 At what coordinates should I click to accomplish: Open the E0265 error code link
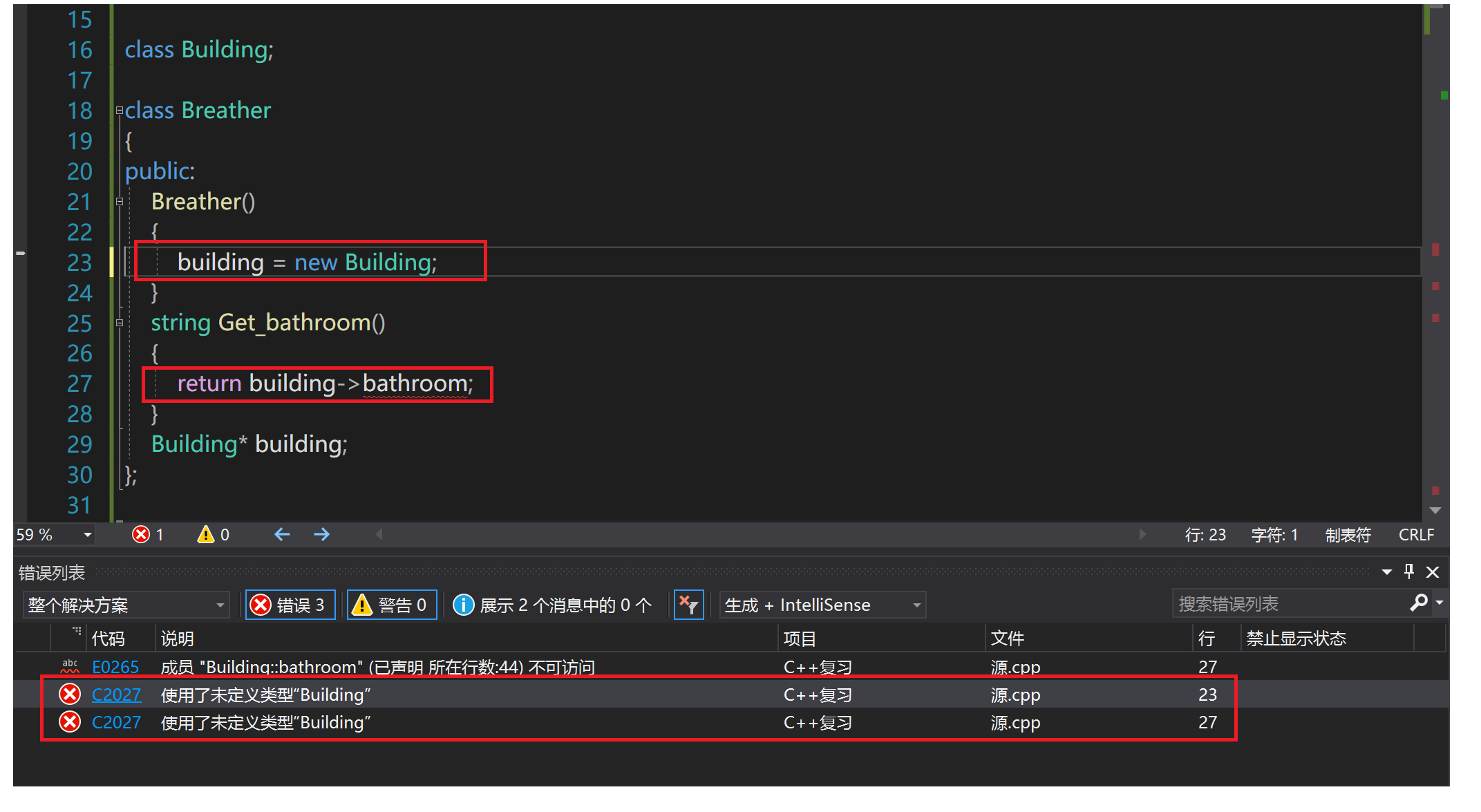115,667
